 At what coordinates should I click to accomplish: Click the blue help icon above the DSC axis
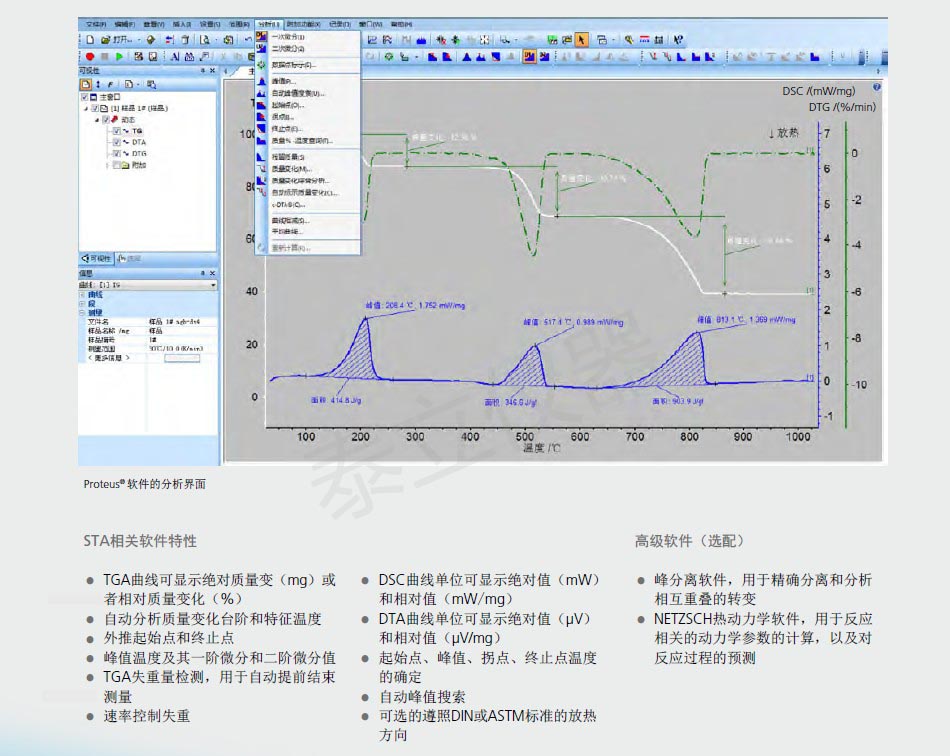pos(876,88)
